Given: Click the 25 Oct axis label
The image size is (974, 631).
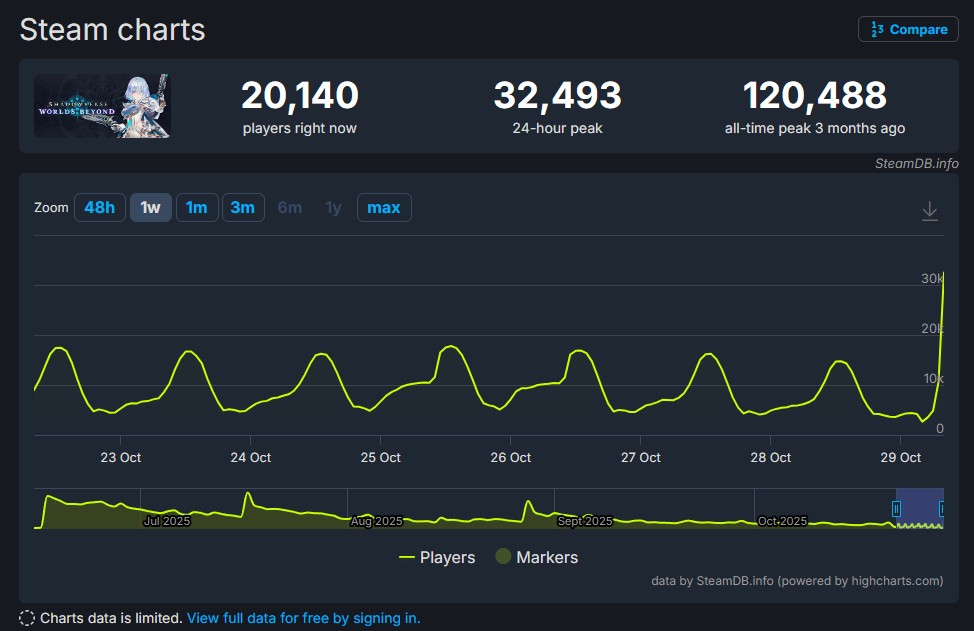Looking at the screenshot, I should pos(380,457).
